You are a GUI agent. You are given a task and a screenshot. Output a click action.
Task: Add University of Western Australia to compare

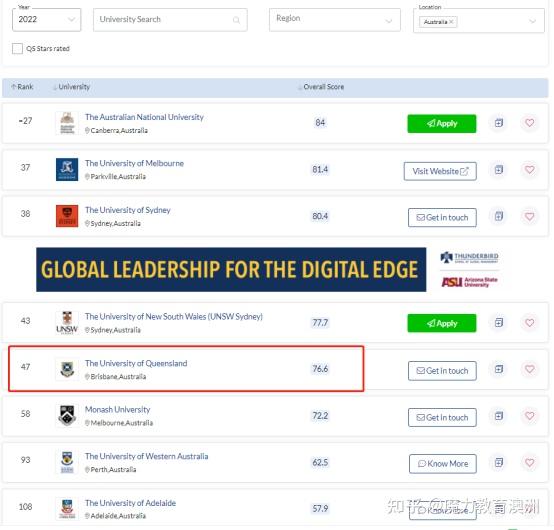499,463
